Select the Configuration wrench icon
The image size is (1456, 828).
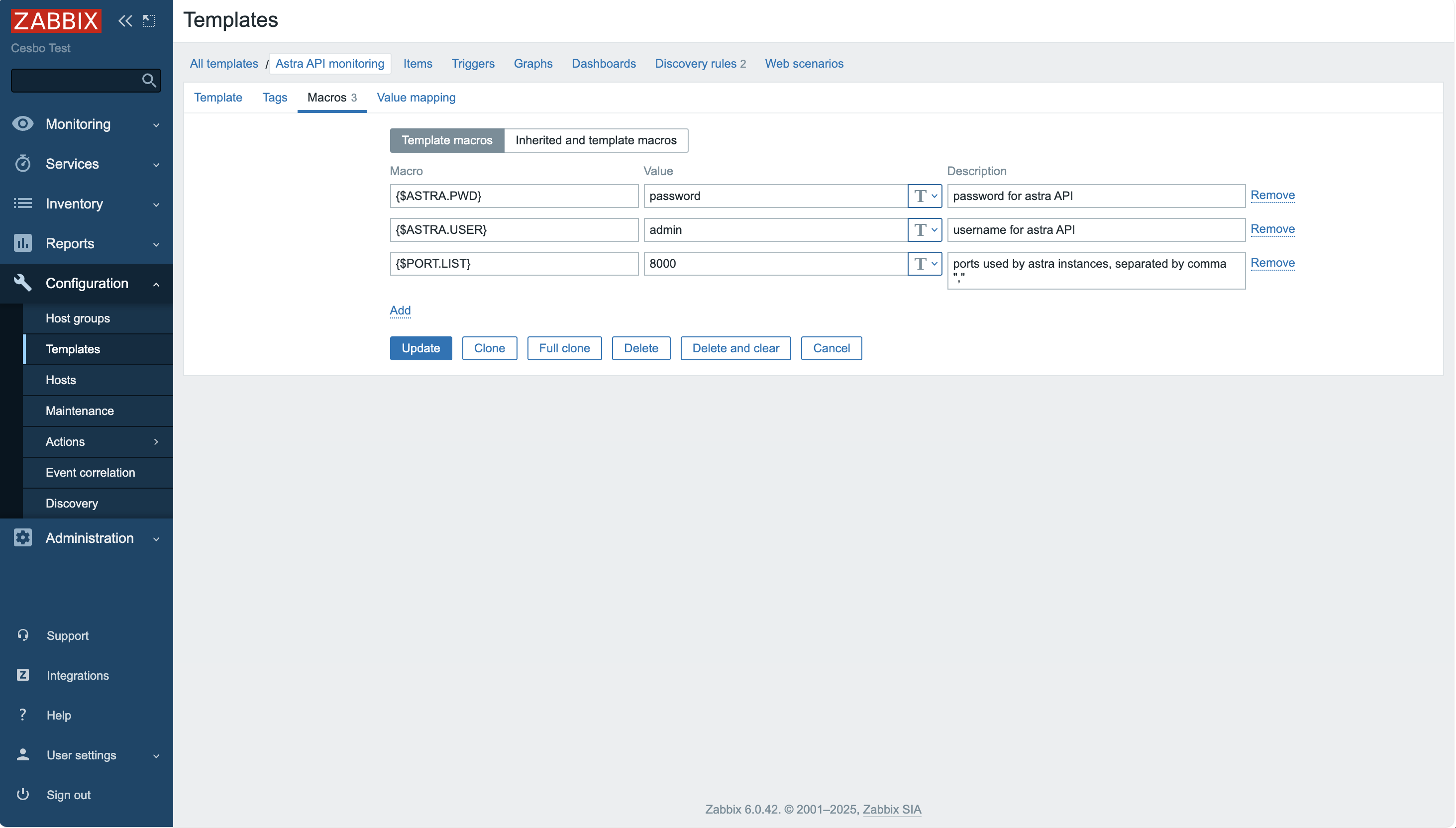tap(22, 283)
